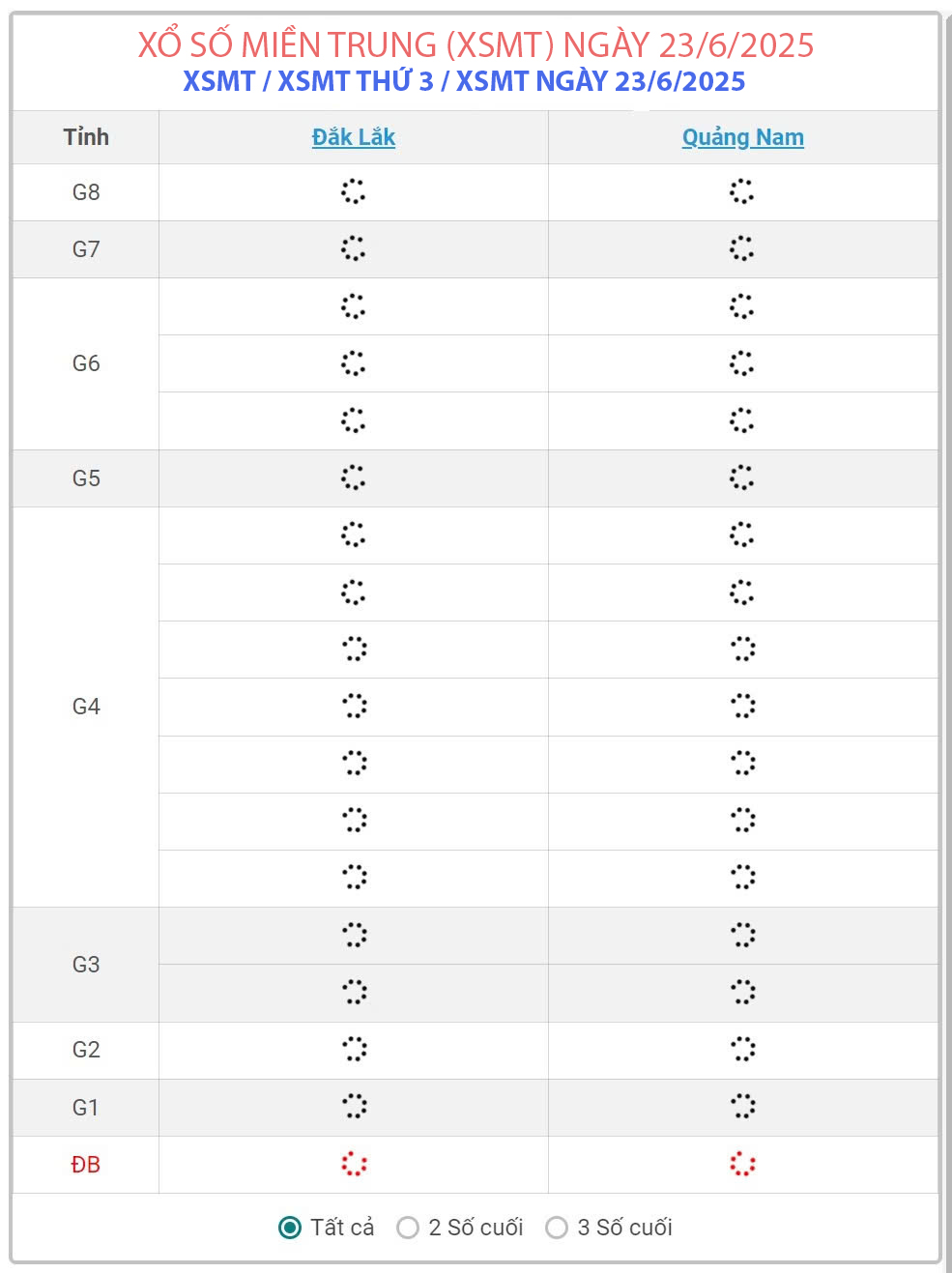Click the G6 prize row label

(86, 363)
